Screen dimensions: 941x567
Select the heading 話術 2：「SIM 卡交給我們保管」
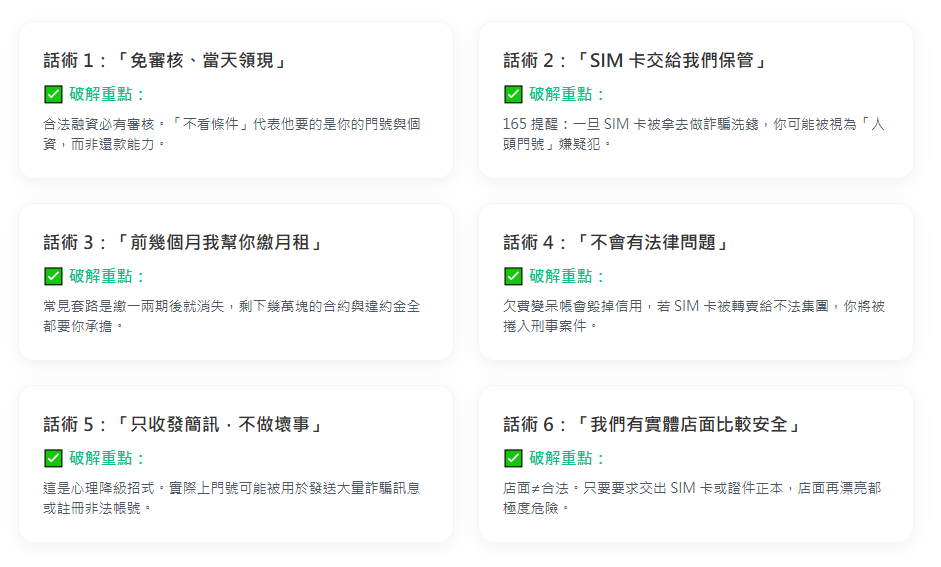[x=636, y=61]
